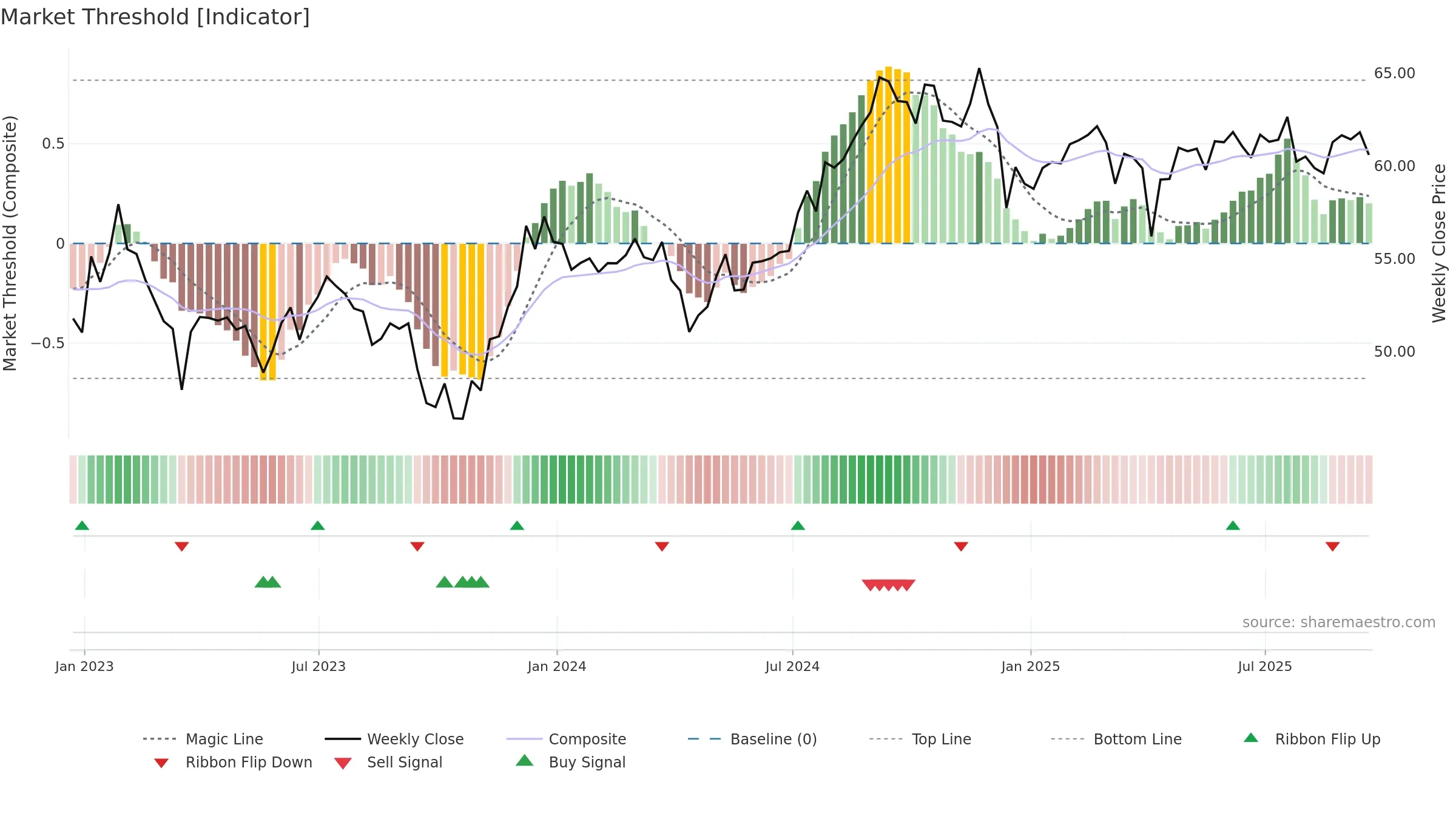Image resolution: width=1456 pixels, height=819 pixels.
Task: Click the ribbon flip up marker before Jul 2025
Action: click(1233, 525)
